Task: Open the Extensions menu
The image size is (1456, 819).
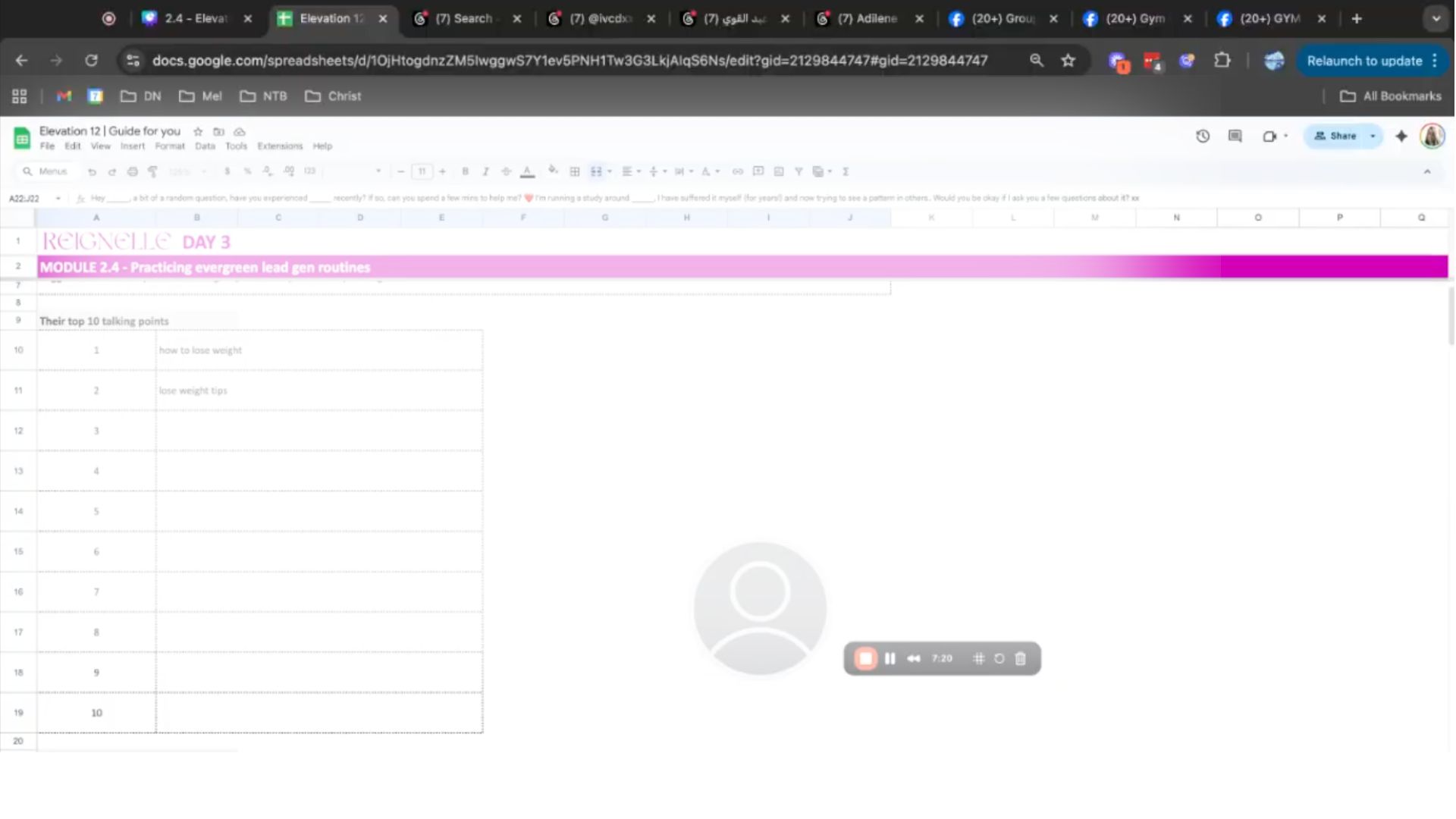Action: (279, 146)
